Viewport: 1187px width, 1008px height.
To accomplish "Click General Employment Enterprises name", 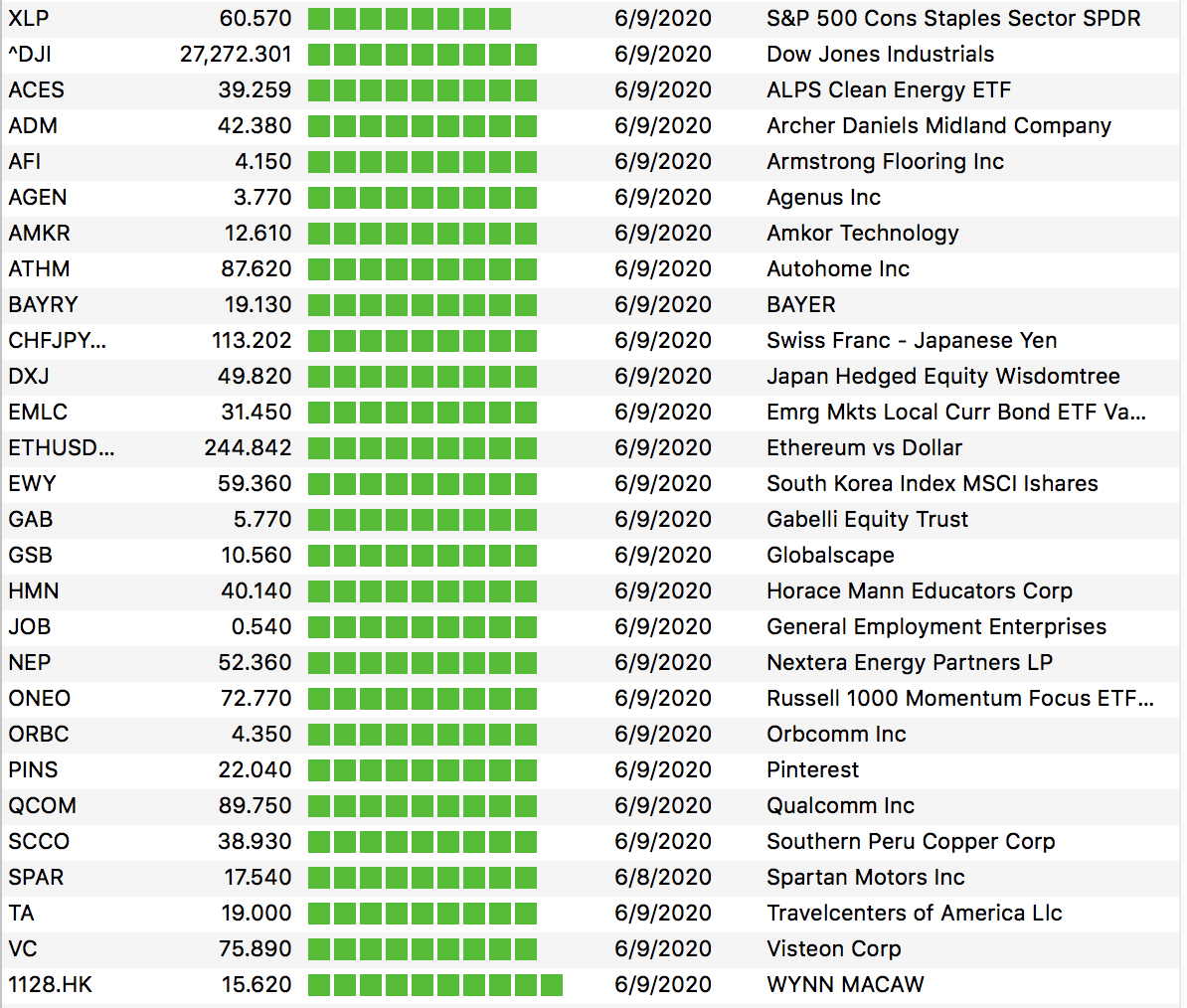I will pos(936,626).
